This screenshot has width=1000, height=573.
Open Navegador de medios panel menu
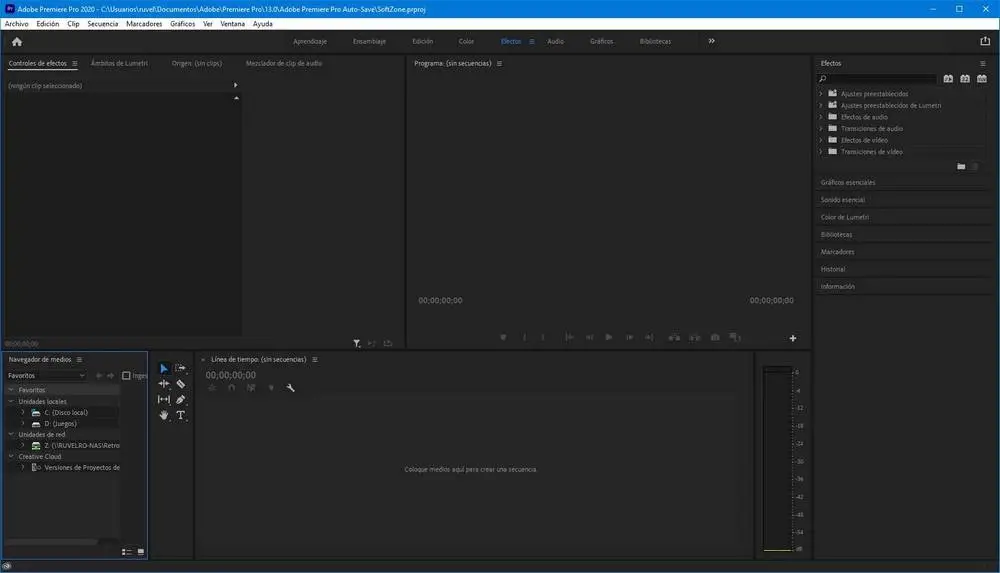[79, 360]
